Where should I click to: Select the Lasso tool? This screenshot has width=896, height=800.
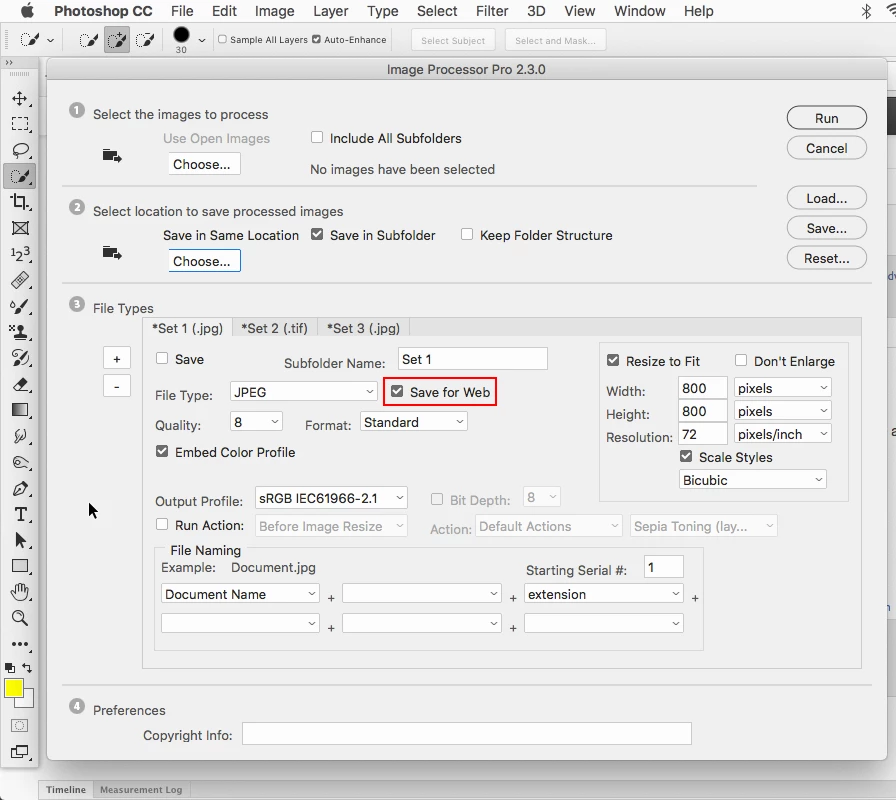(20, 150)
